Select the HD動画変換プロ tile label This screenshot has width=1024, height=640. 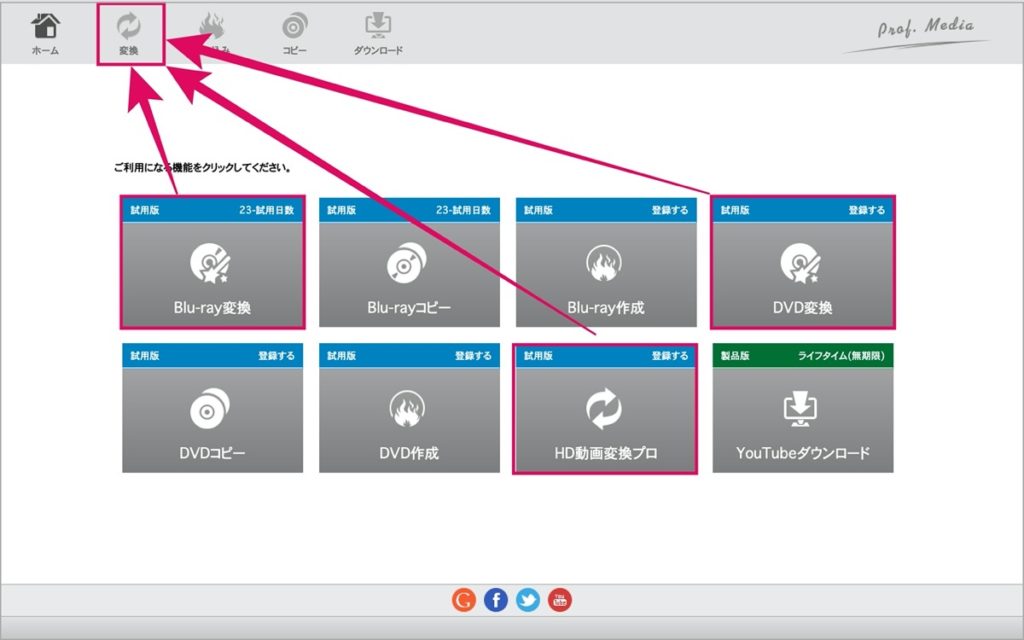pyautogui.click(x=605, y=453)
